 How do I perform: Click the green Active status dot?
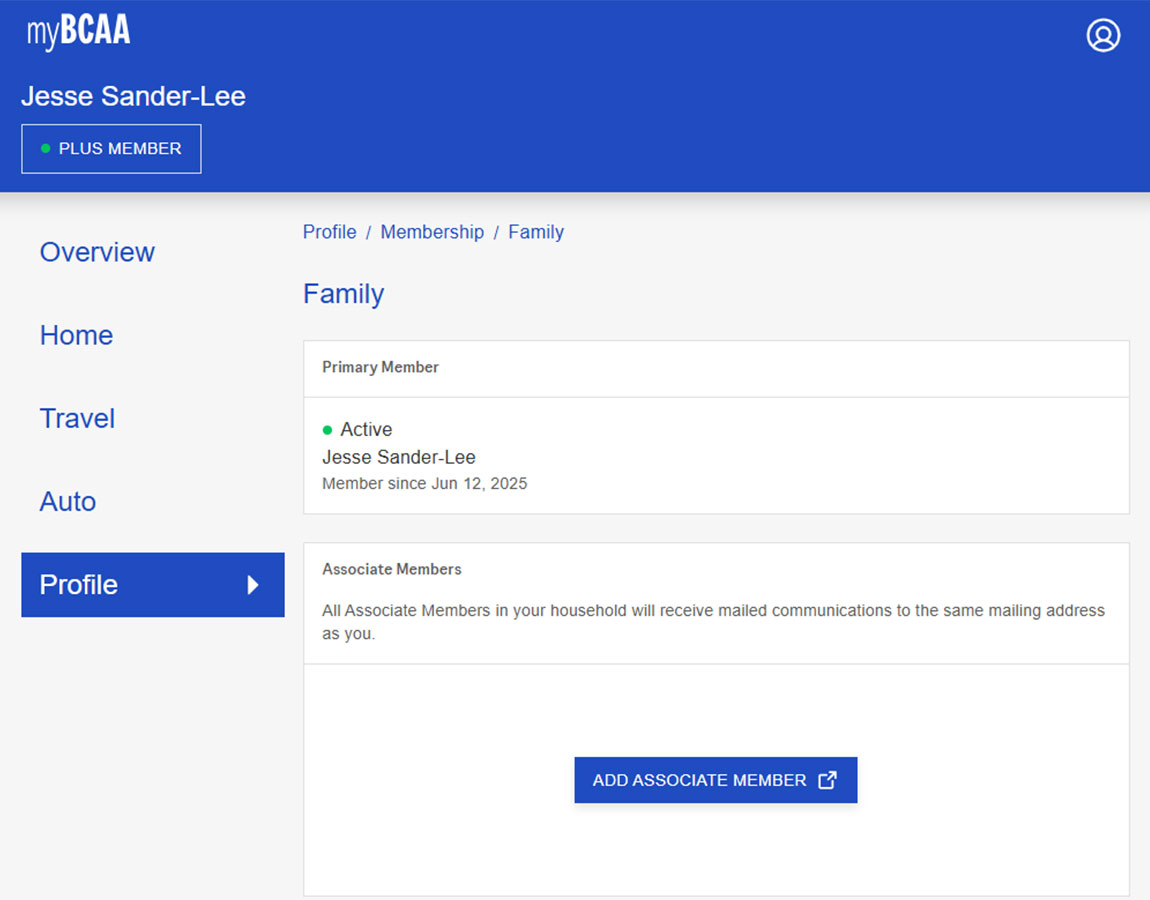click(x=327, y=430)
